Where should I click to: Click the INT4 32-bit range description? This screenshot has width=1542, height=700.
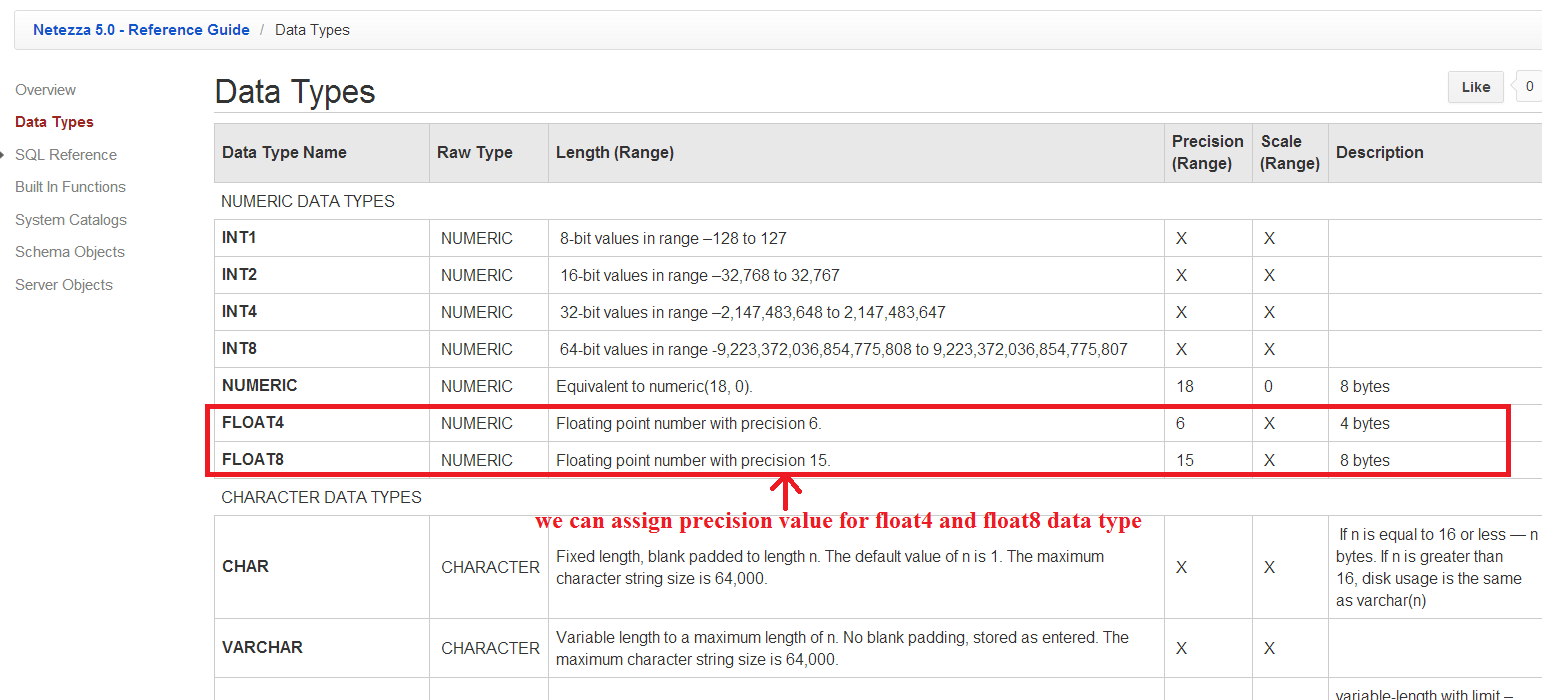tap(752, 313)
